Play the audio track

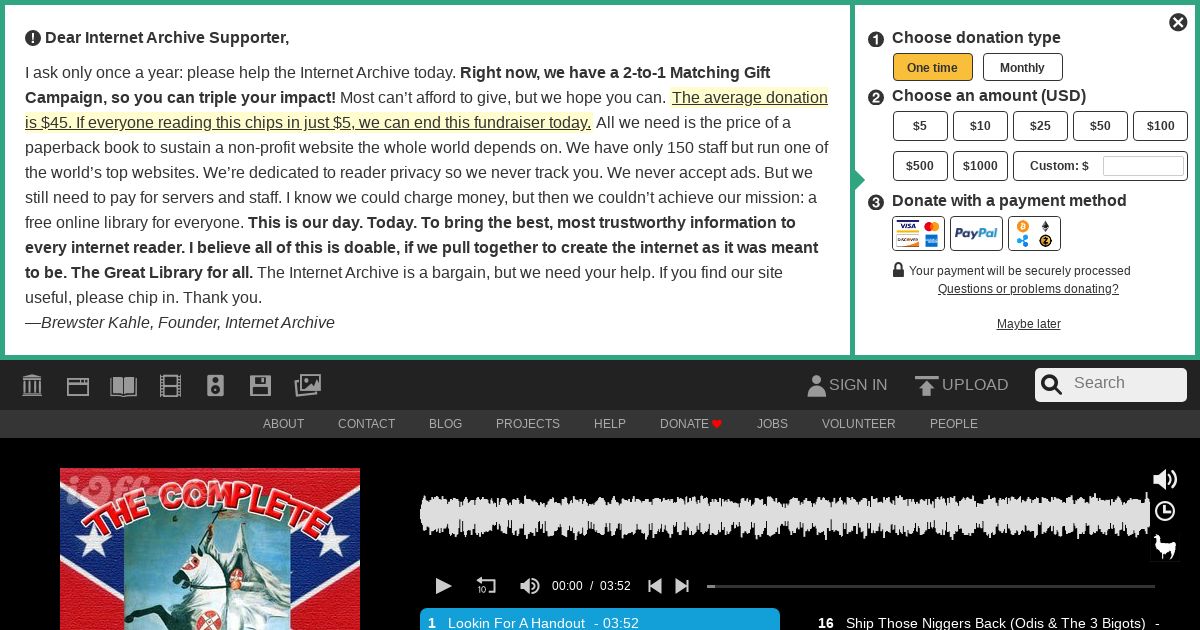pos(443,586)
